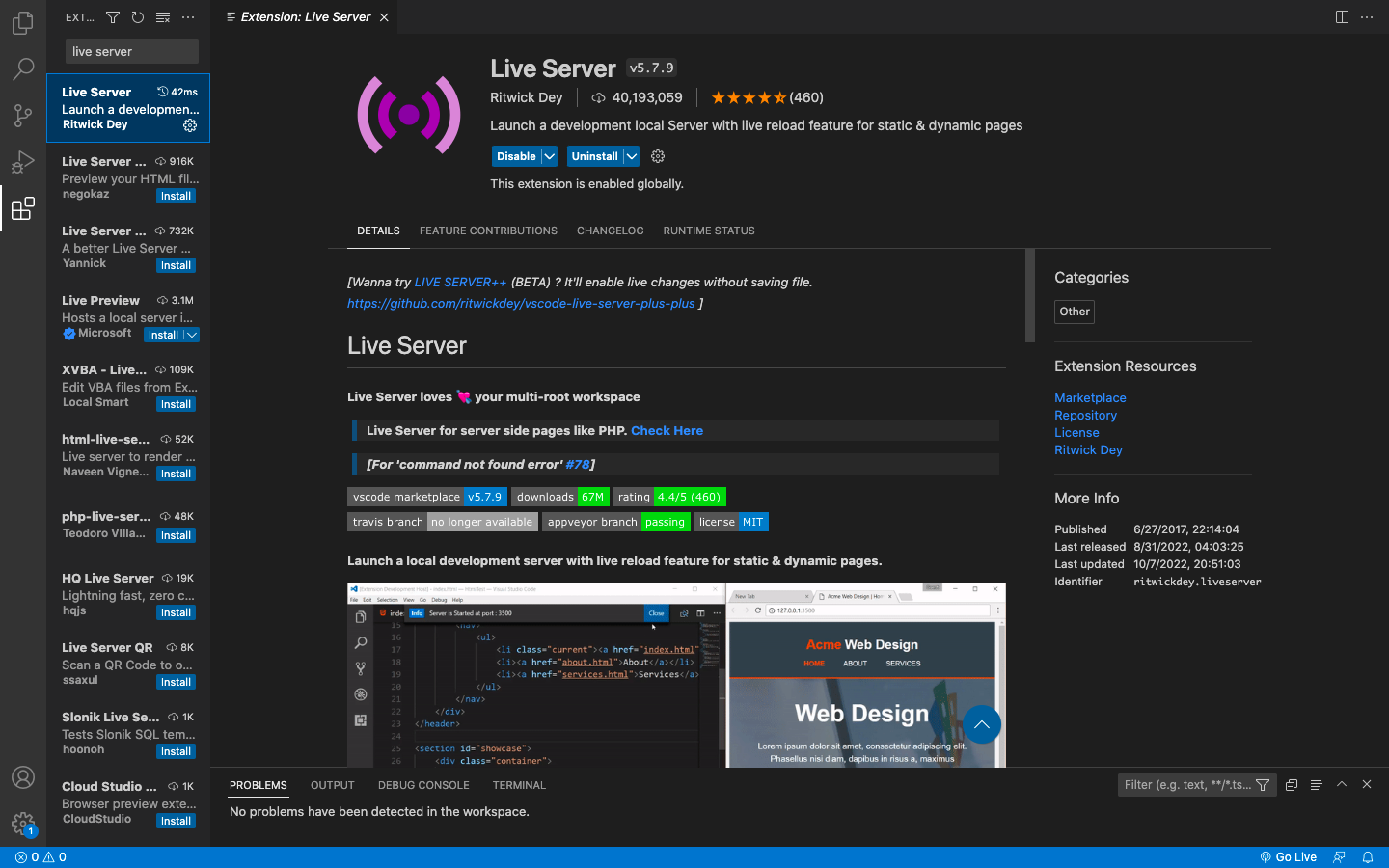Click the Ritwick Dey publisher name in header
The width and height of the screenshot is (1389, 868).
point(526,97)
